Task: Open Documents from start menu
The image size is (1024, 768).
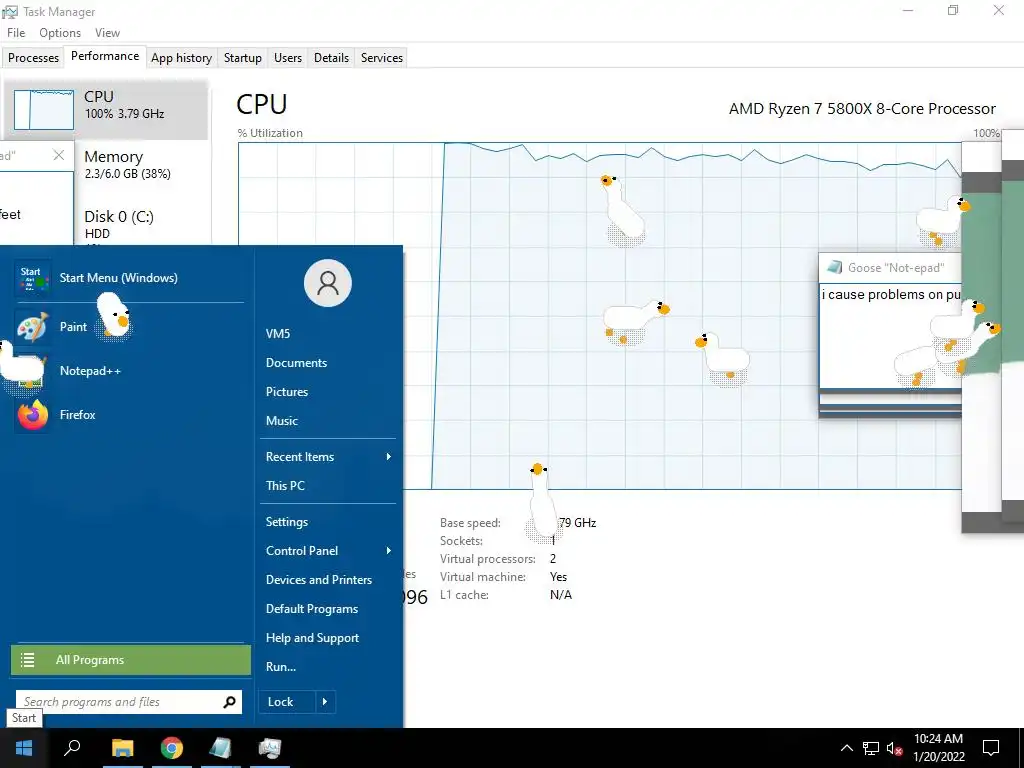Action: click(x=296, y=362)
